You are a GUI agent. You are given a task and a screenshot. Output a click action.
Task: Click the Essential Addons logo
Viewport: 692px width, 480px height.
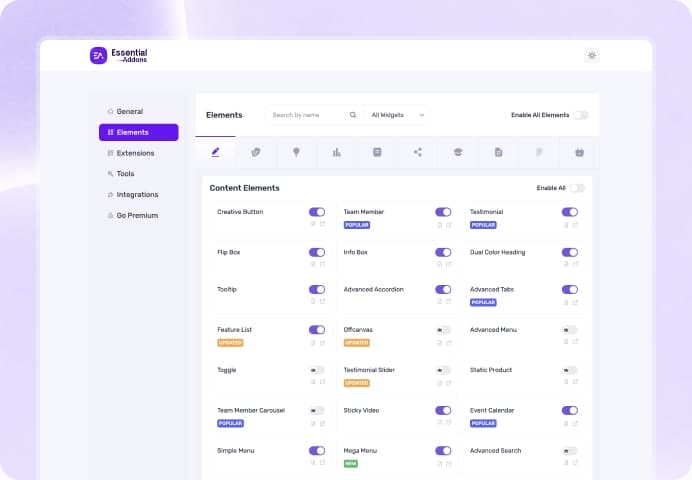(119, 56)
